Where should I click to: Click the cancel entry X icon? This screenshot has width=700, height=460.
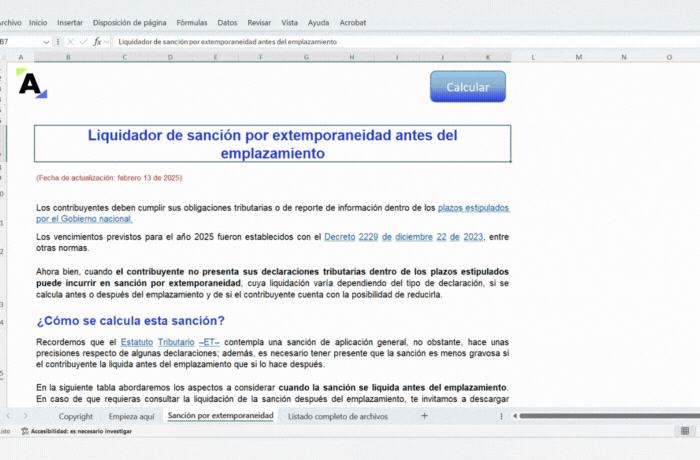tap(70, 42)
